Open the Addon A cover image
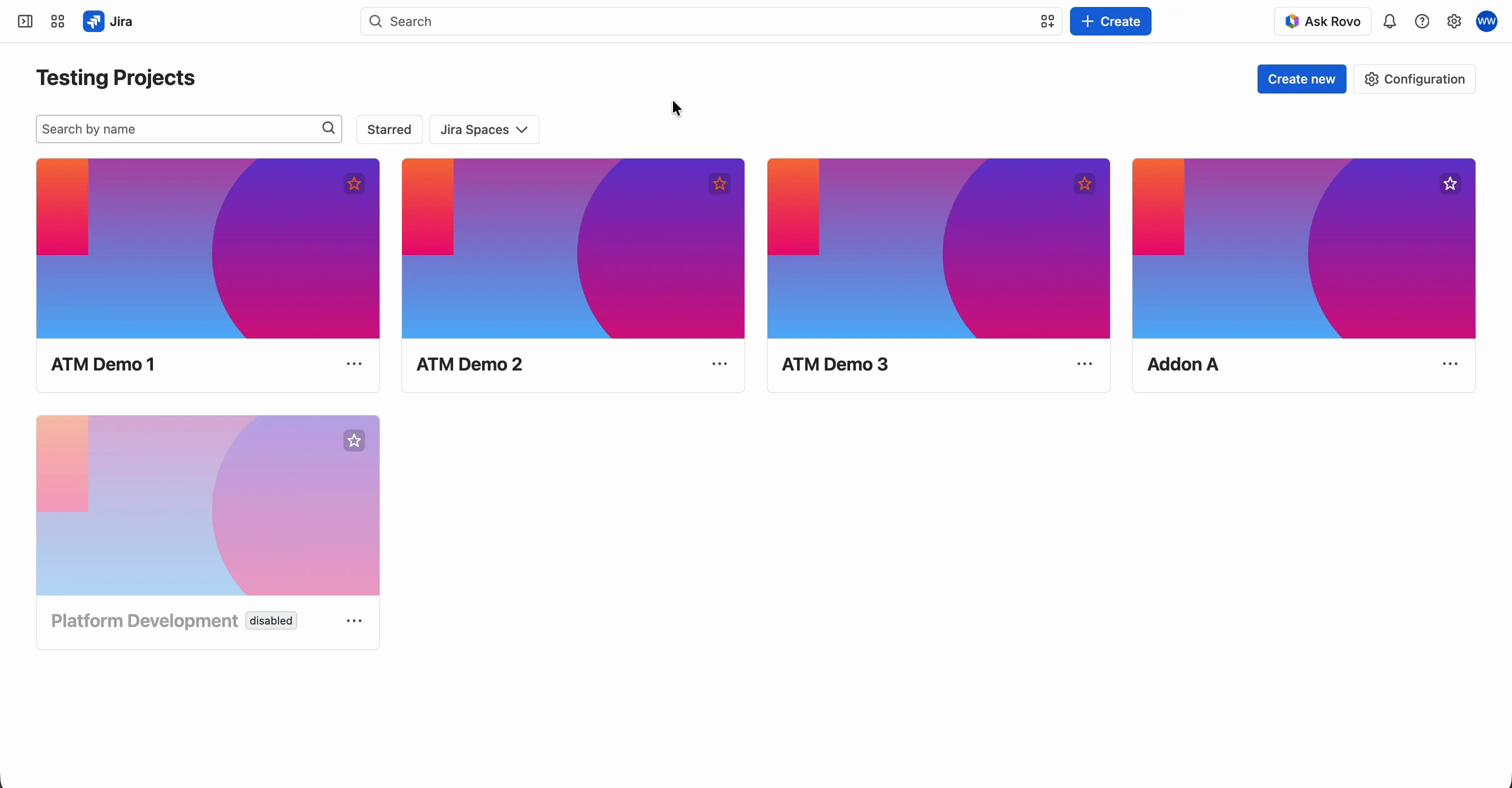The image size is (1512, 788). click(1303, 248)
